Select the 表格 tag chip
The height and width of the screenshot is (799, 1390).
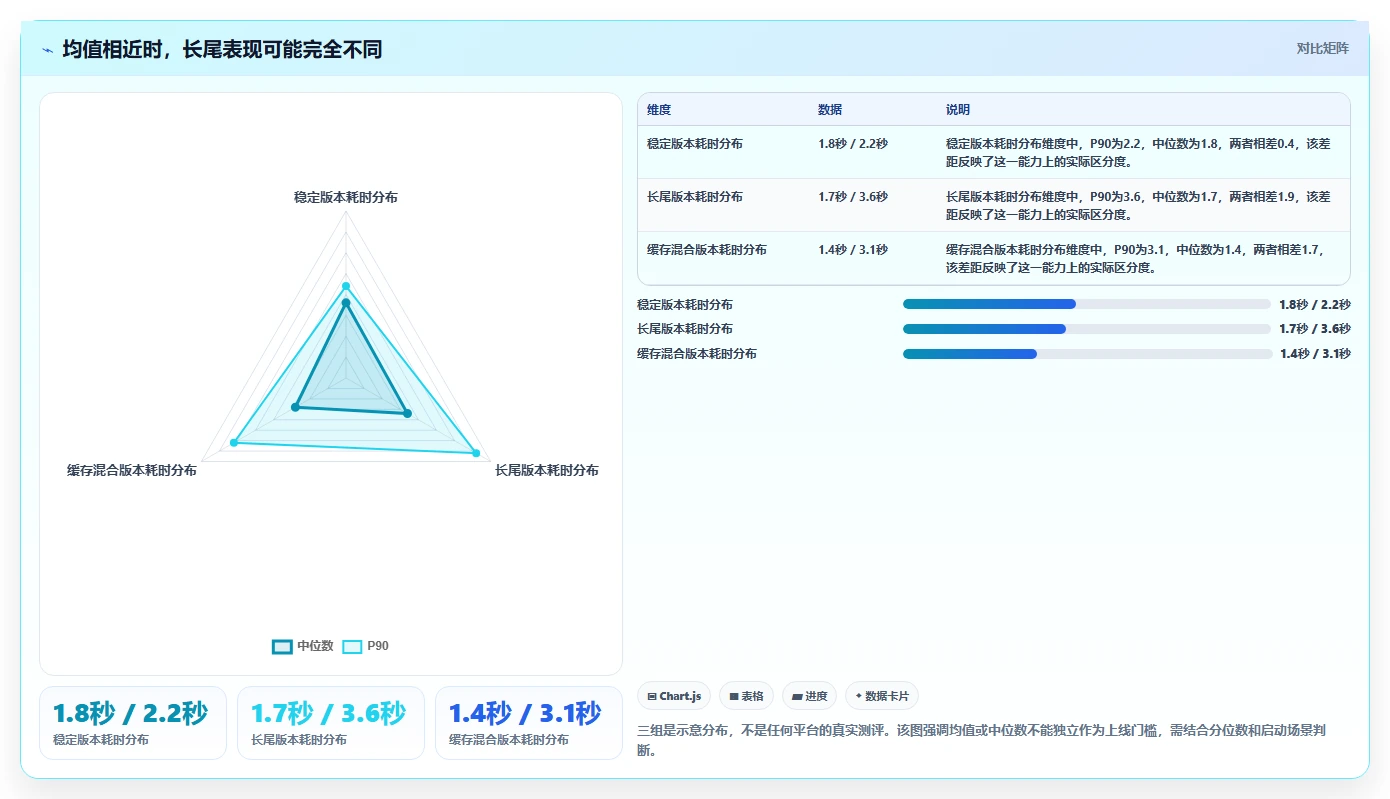point(746,696)
